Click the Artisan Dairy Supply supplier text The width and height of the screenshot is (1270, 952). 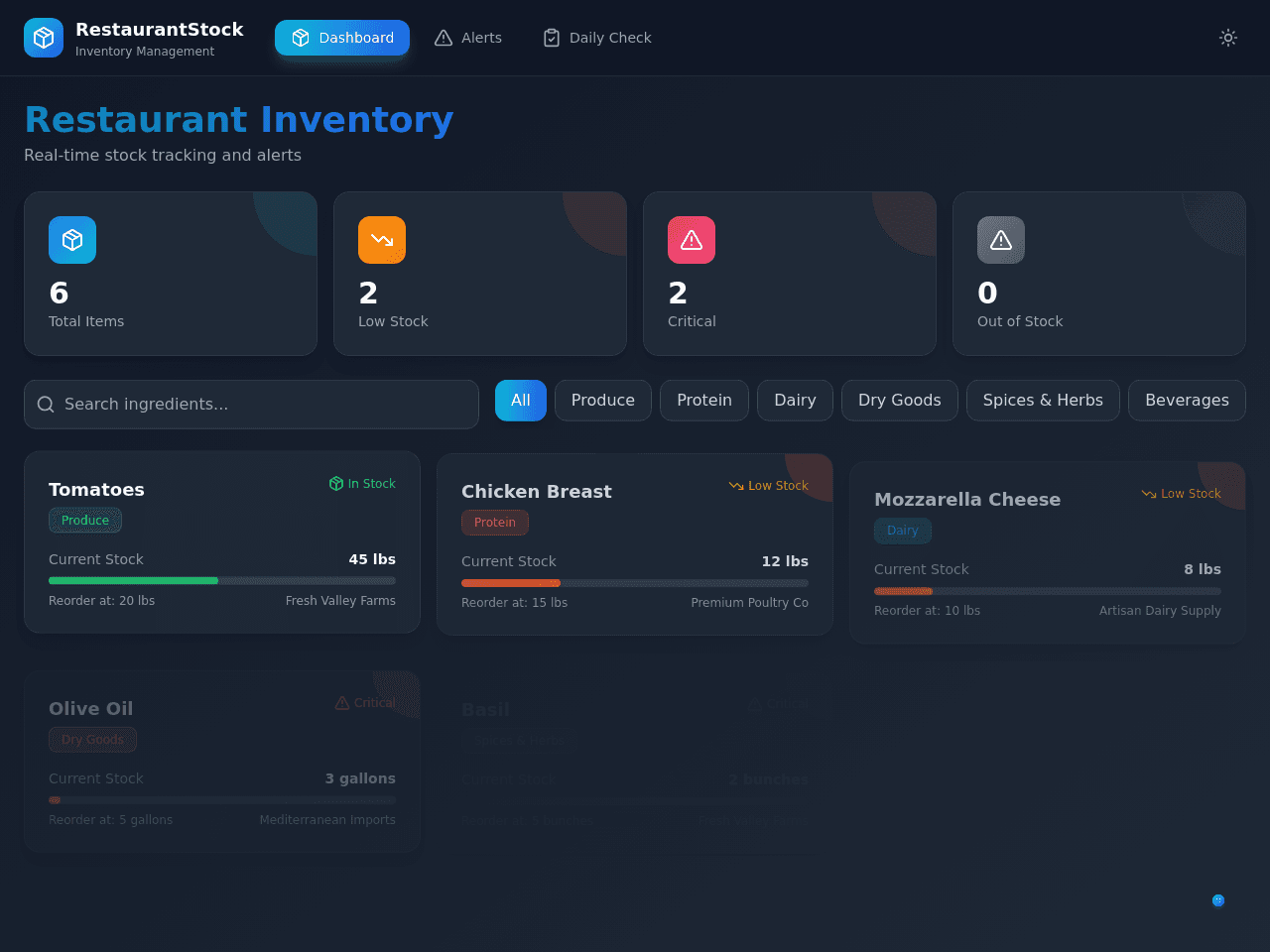click(x=1160, y=611)
